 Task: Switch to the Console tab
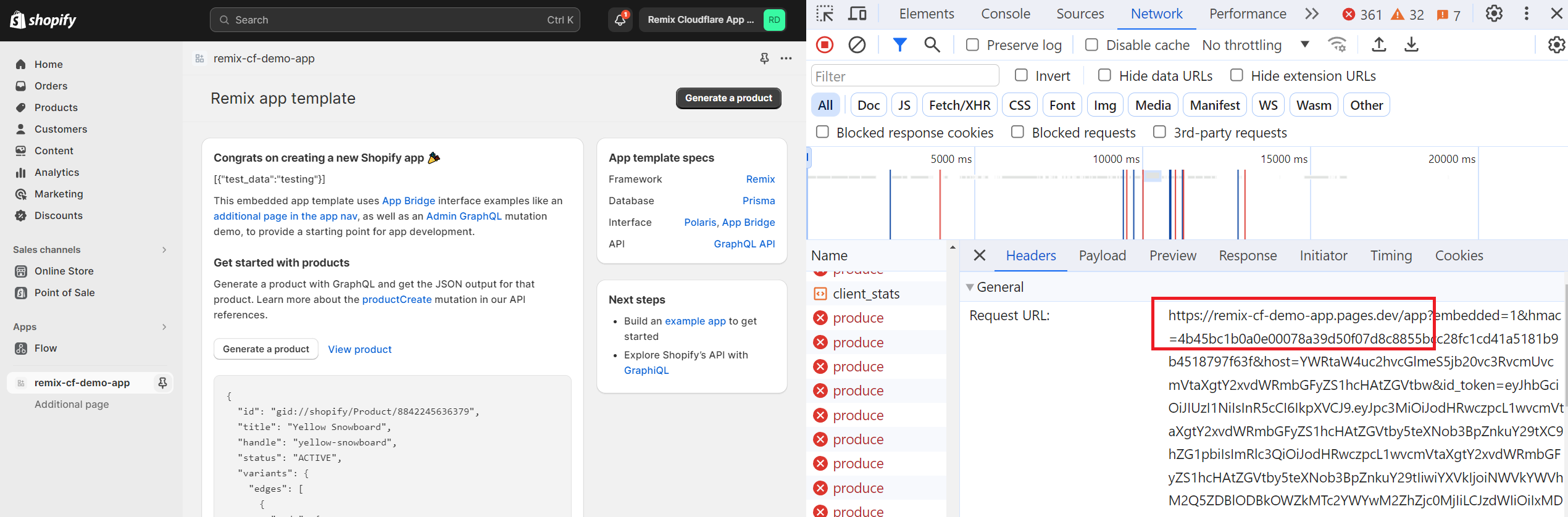tap(1006, 14)
